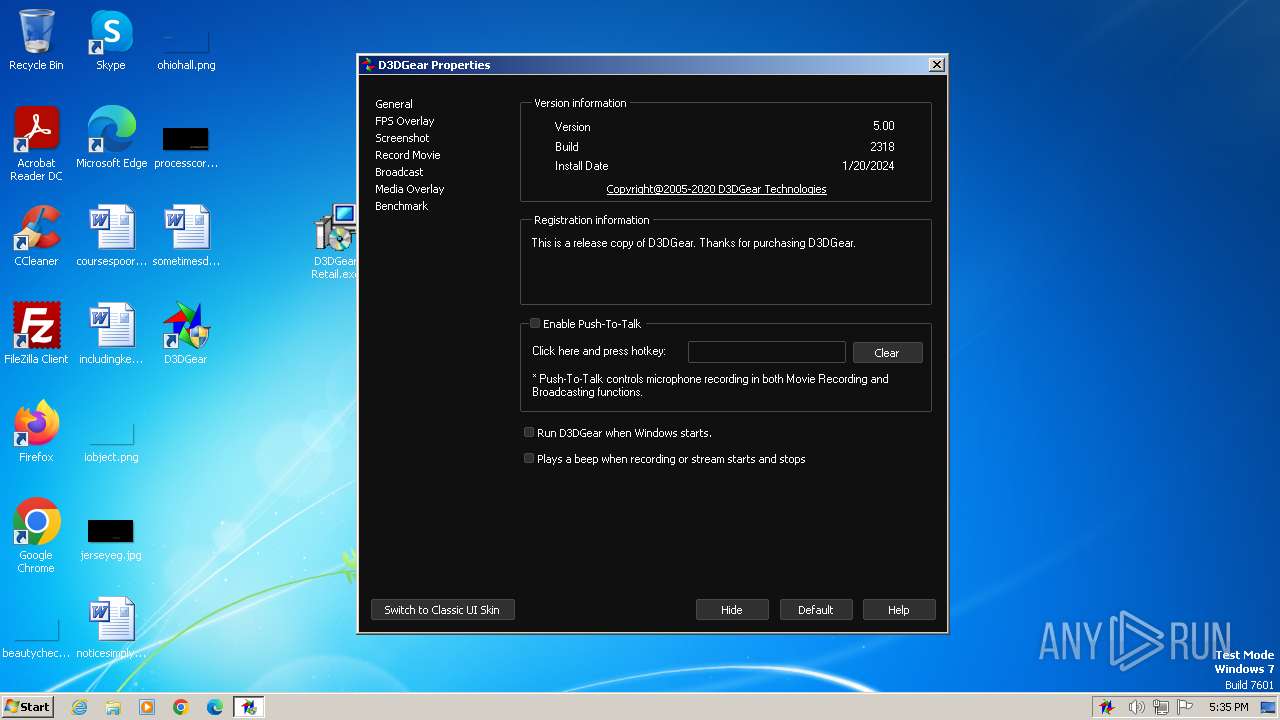
Task: Click the release copy registration text
Action: tap(693, 243)
